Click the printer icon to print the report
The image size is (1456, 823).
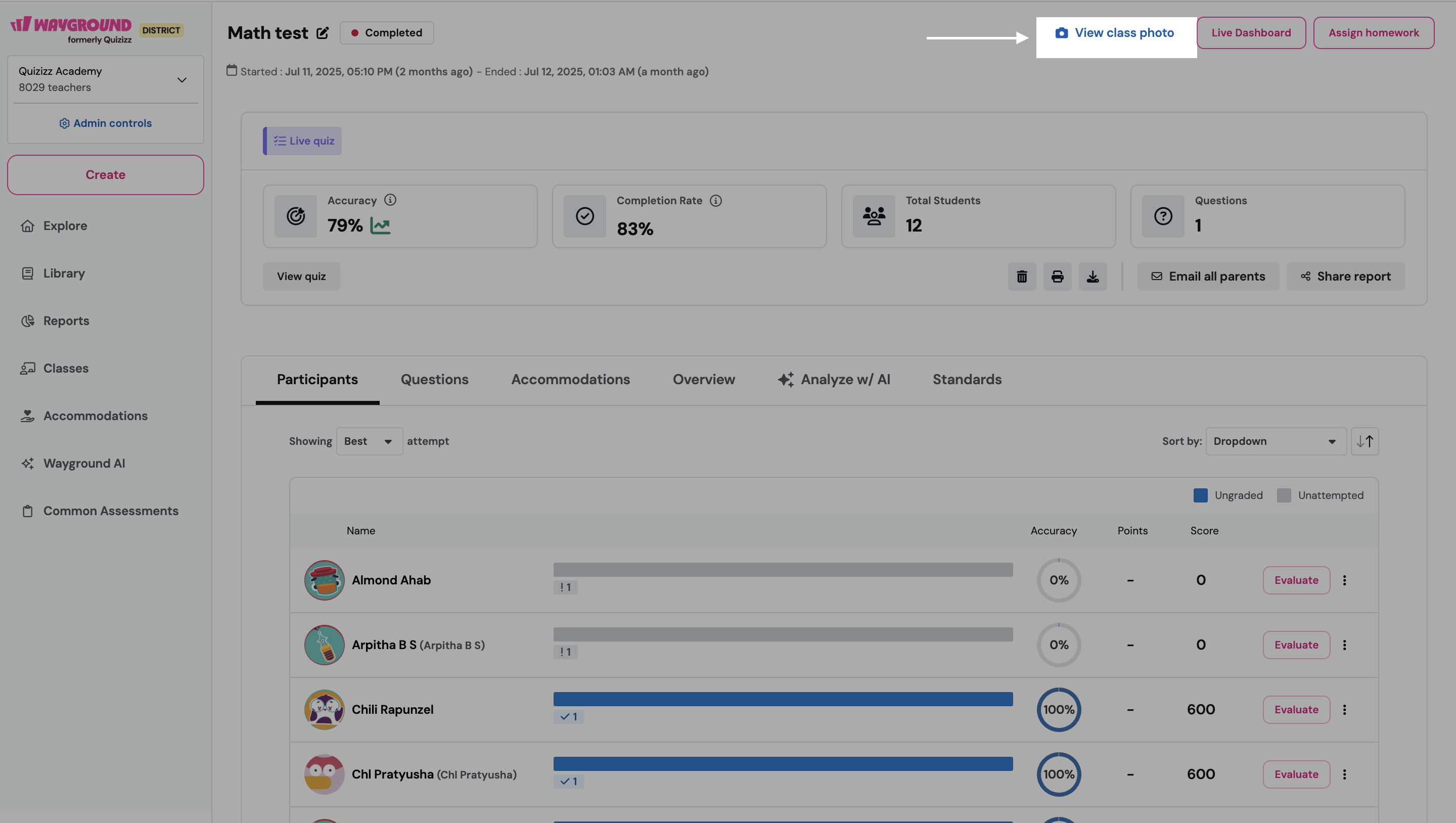[1058, 277]
